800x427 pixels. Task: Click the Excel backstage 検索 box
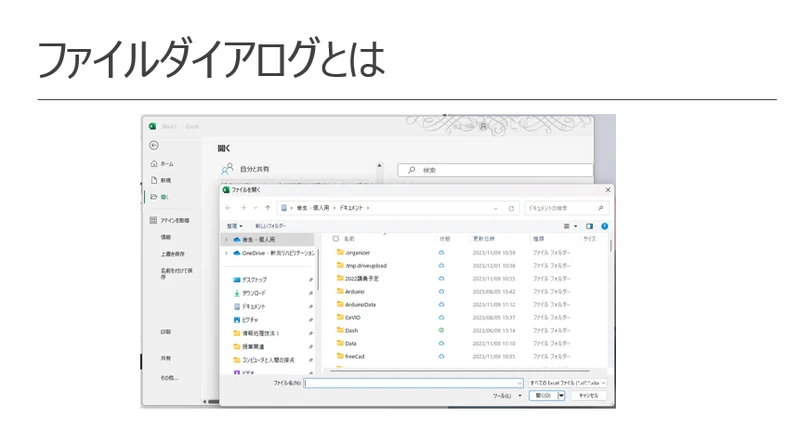(495, 170)
